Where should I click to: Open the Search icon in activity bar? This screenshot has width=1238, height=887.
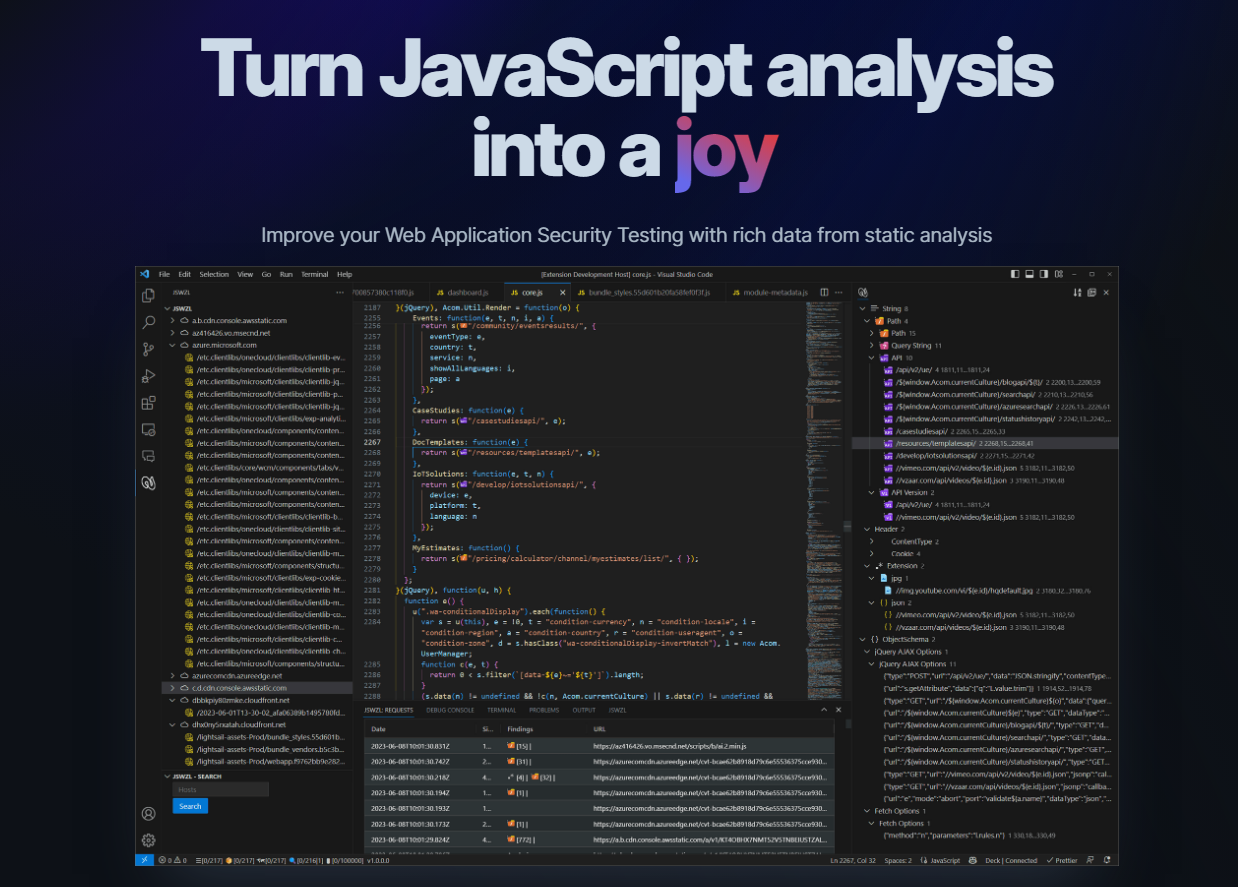(x=148, y=322)
